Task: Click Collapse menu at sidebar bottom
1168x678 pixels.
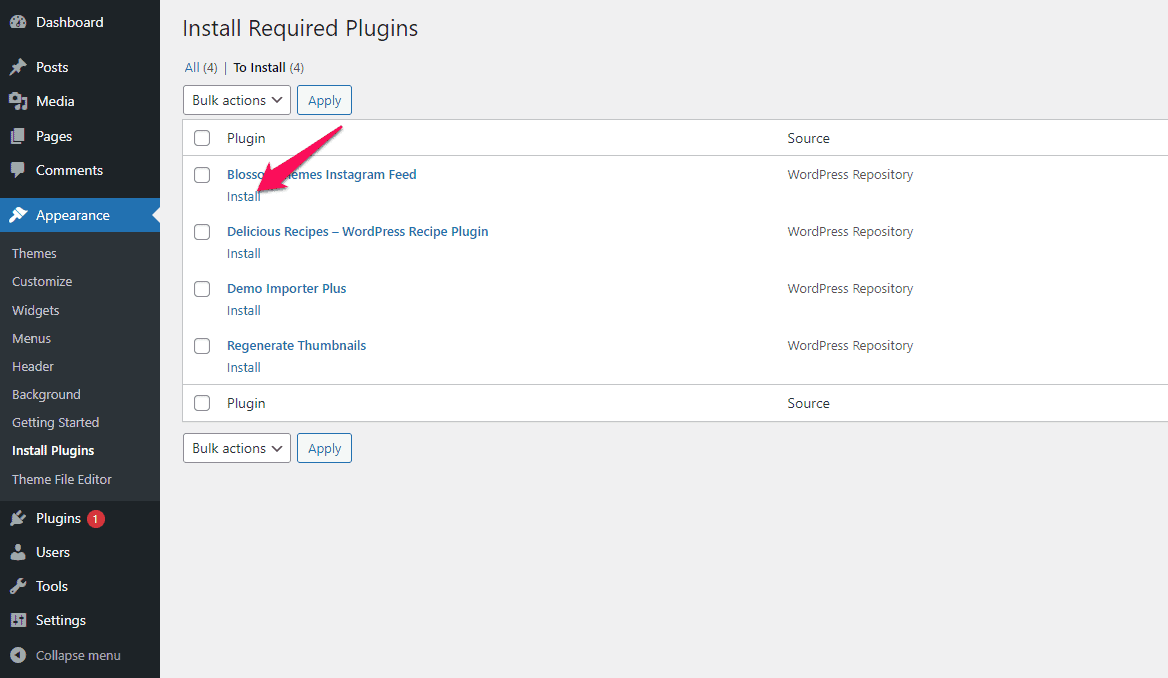Action: point(80,655)
